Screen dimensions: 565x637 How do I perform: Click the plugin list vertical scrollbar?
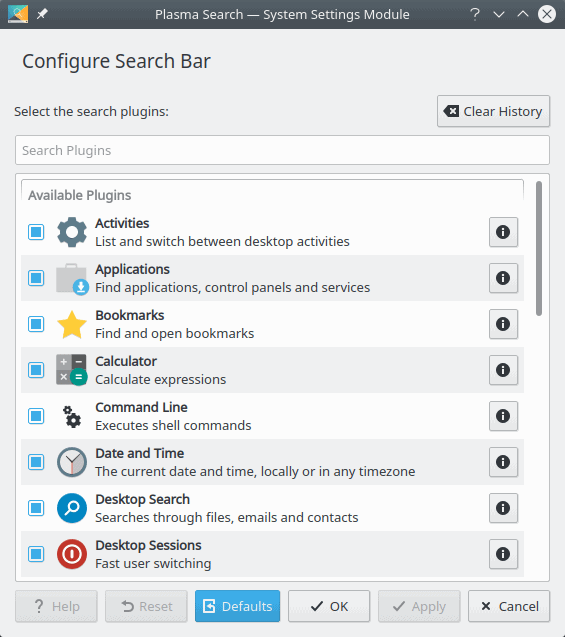tap(539, 248)
